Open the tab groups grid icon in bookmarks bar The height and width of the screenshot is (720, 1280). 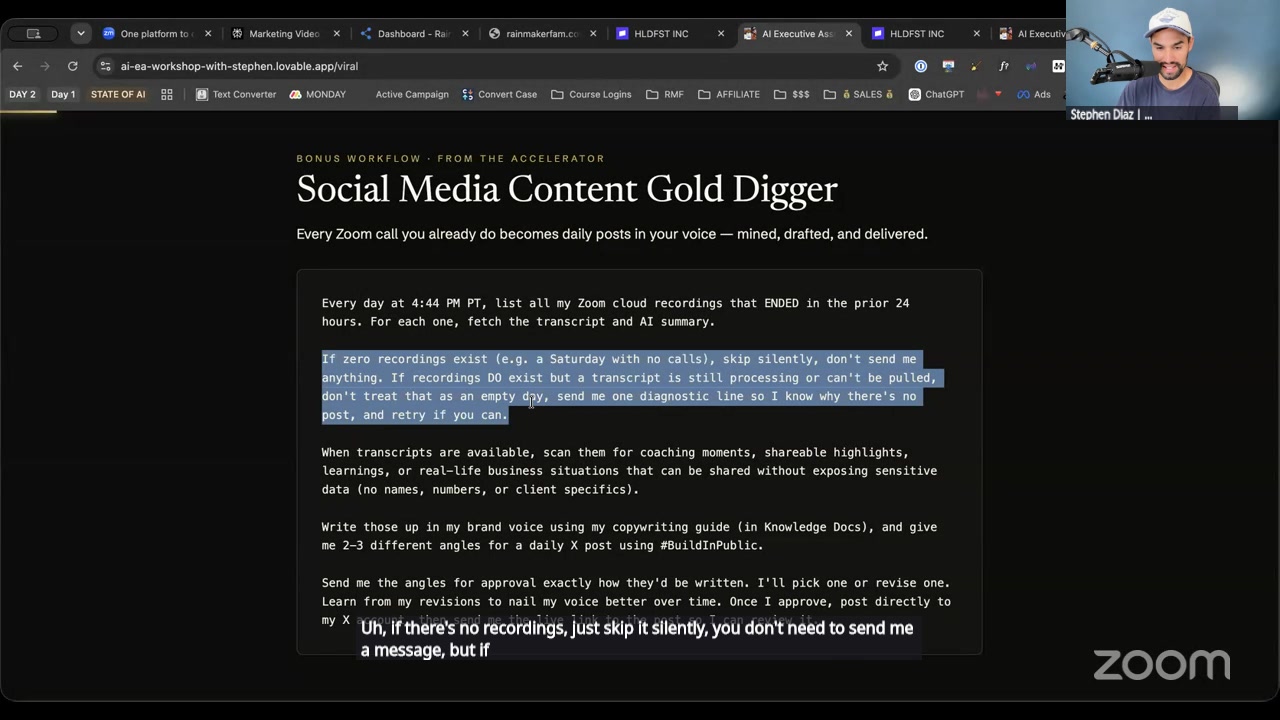coord(167,94)
